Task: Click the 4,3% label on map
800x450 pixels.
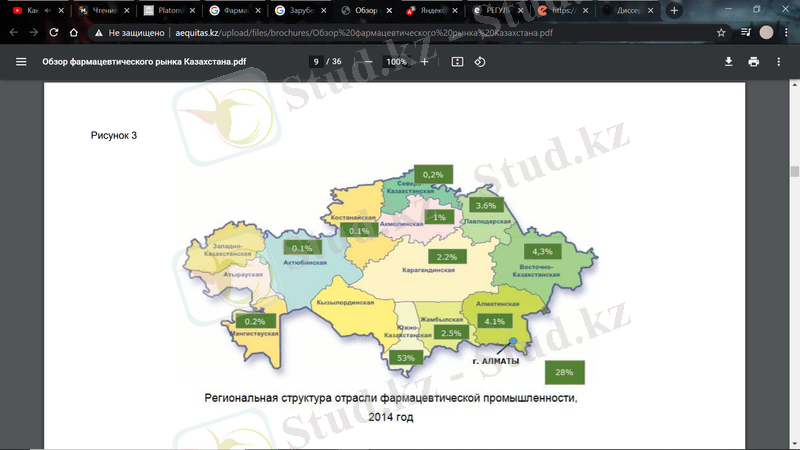Action: click(x=542, y=252)
